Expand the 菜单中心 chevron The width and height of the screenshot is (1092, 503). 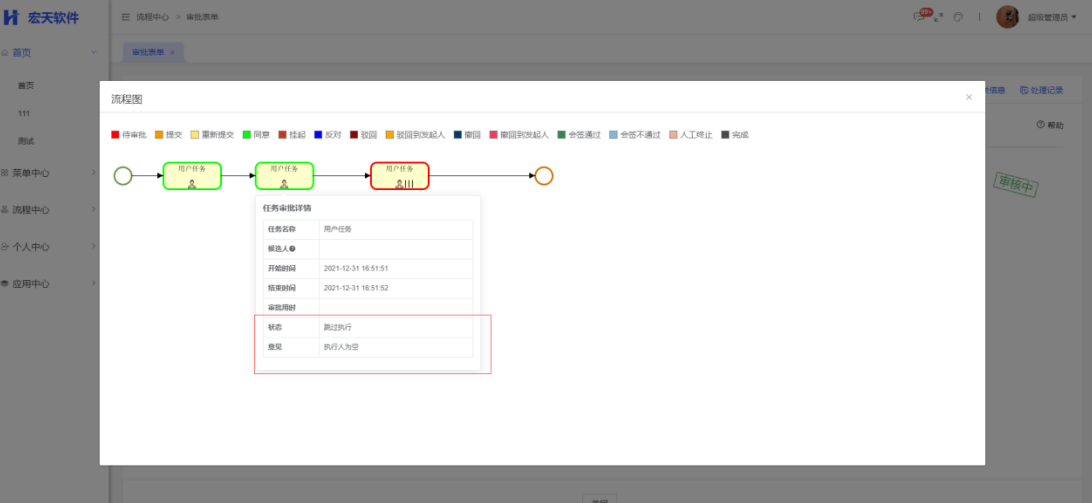coord(94,172)
